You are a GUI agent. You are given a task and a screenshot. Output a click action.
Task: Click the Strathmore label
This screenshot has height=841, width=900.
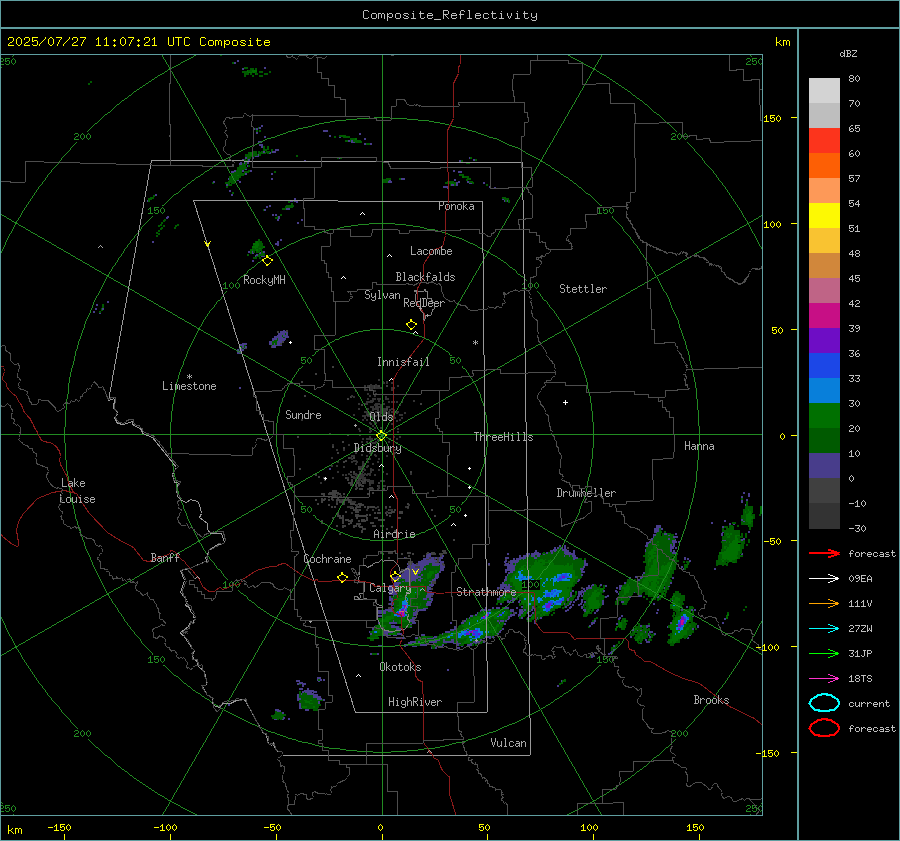coord(486,592)
